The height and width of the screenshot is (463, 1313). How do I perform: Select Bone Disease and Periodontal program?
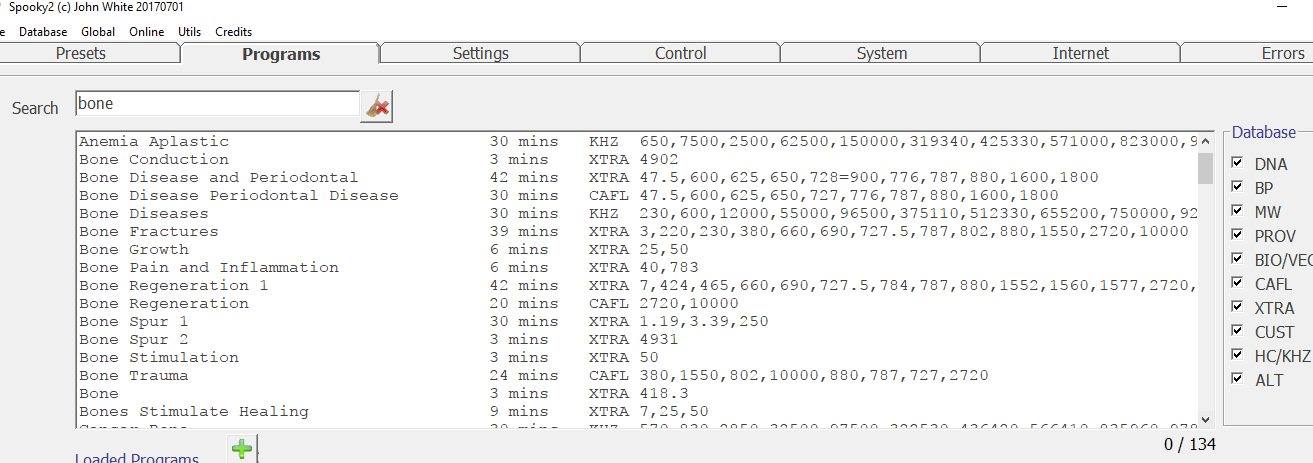[637, 177]
